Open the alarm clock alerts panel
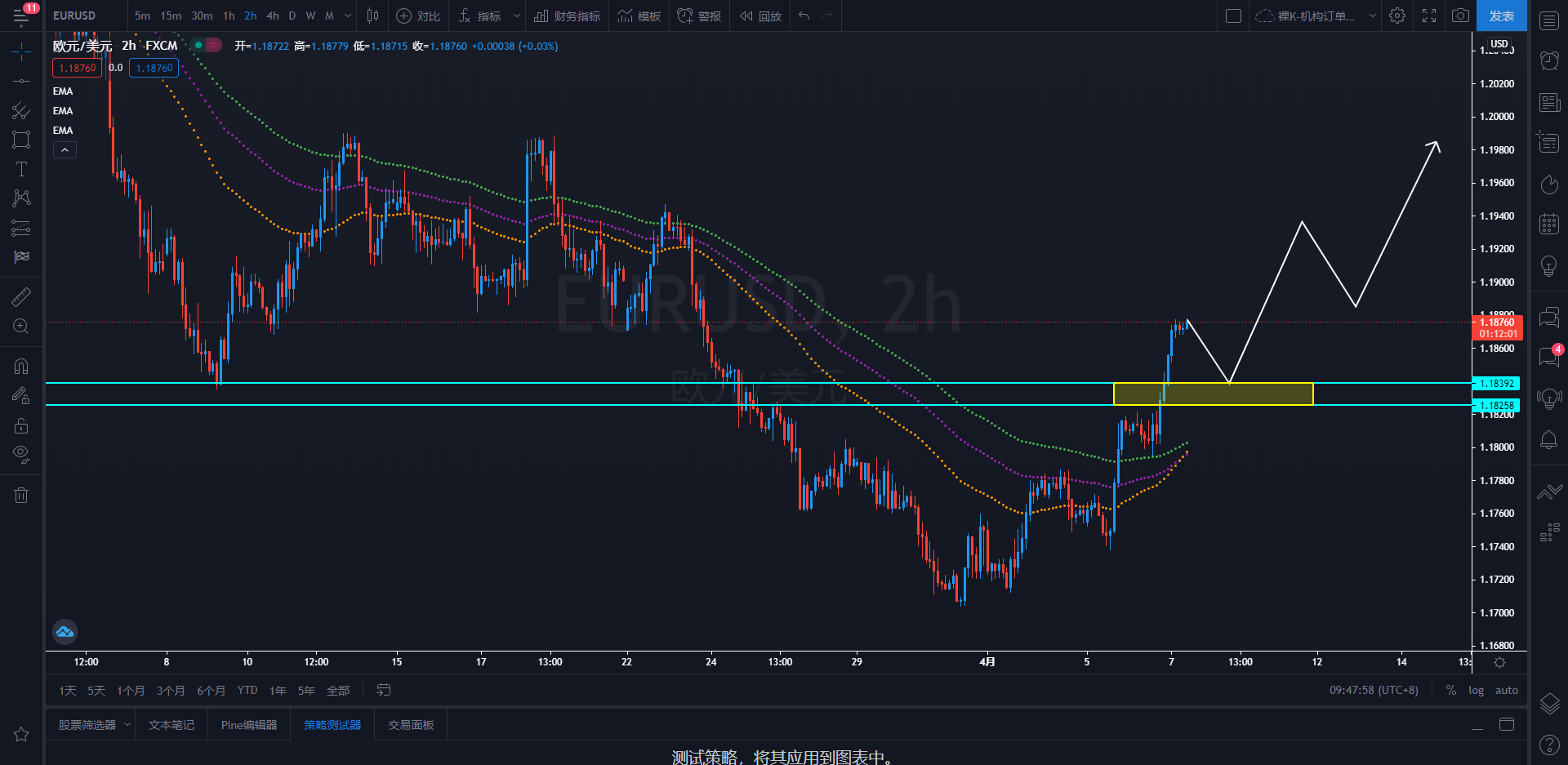1568x765 pixels. 1549,60
